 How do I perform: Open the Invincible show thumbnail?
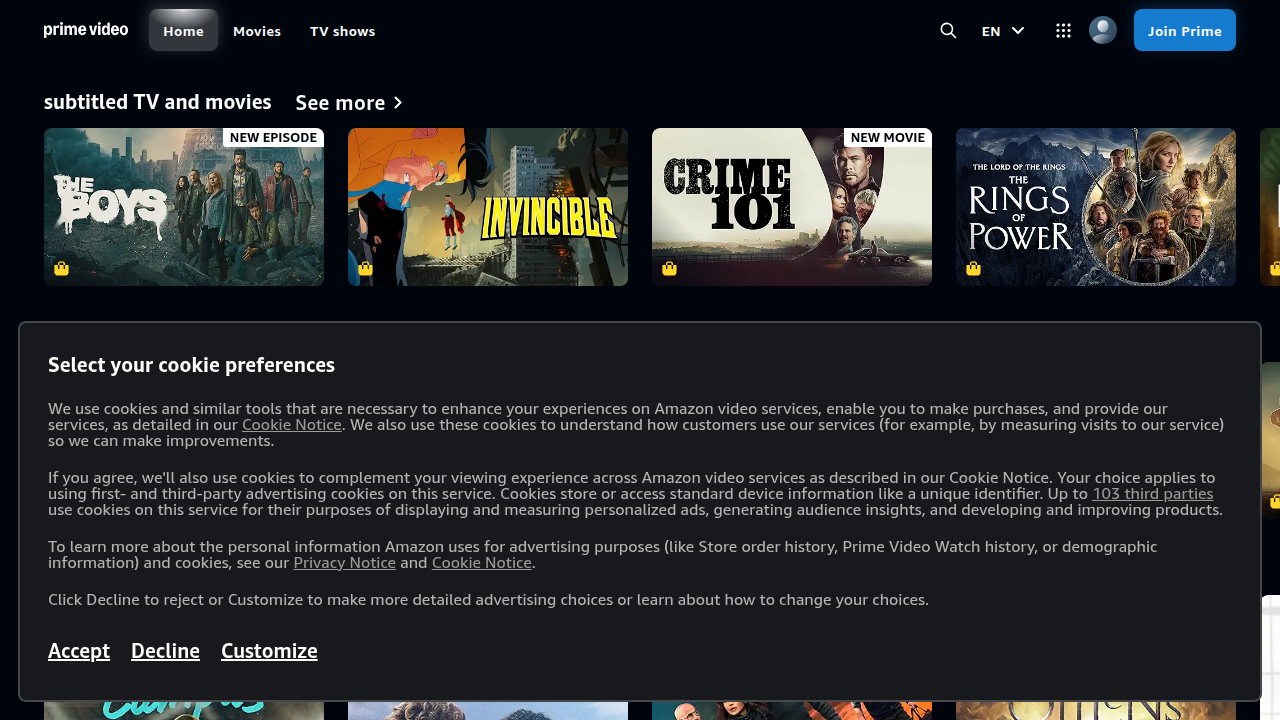point(488,207)
